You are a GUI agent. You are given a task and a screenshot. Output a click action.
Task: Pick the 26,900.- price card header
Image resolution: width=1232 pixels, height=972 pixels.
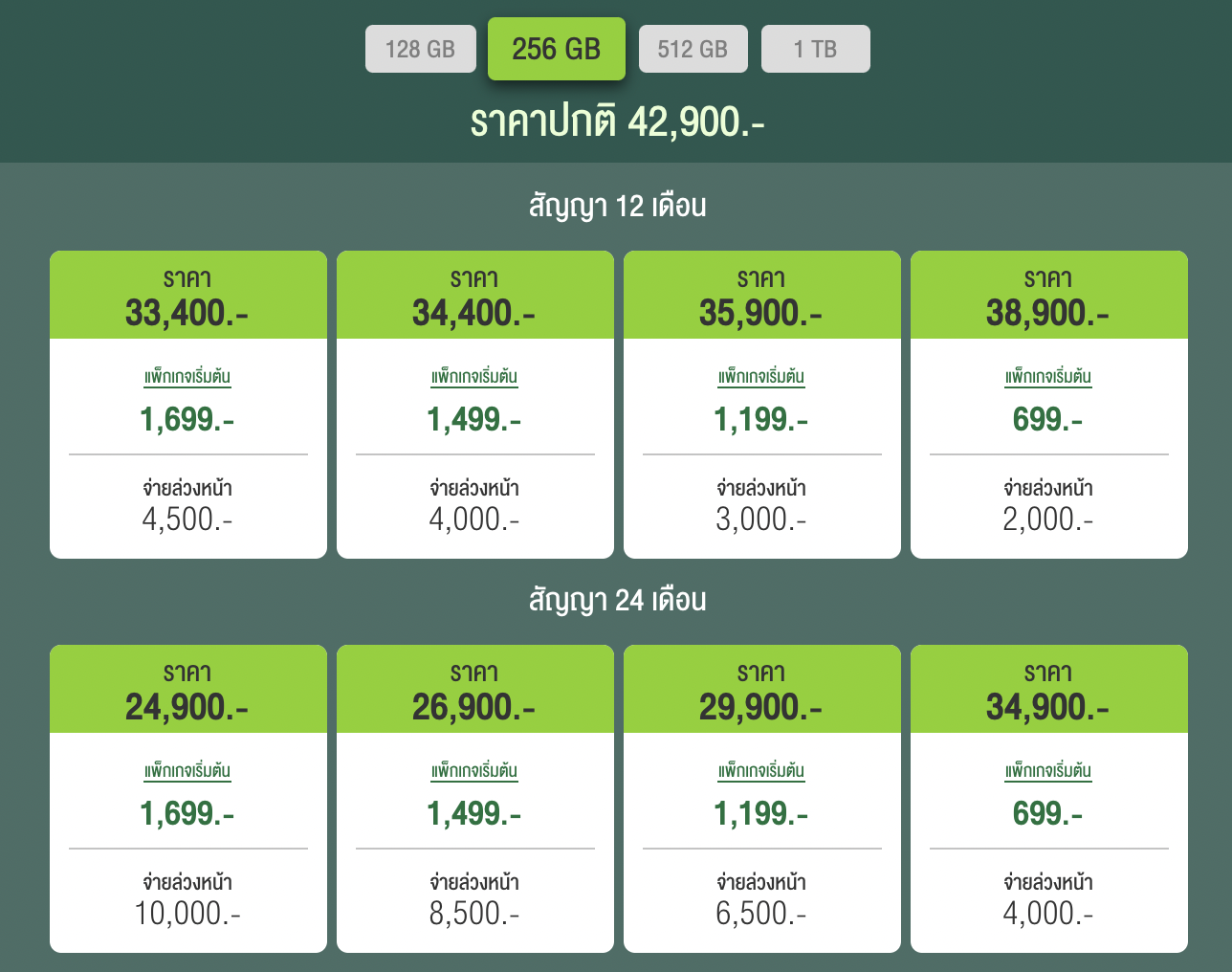tap(474, 690)
